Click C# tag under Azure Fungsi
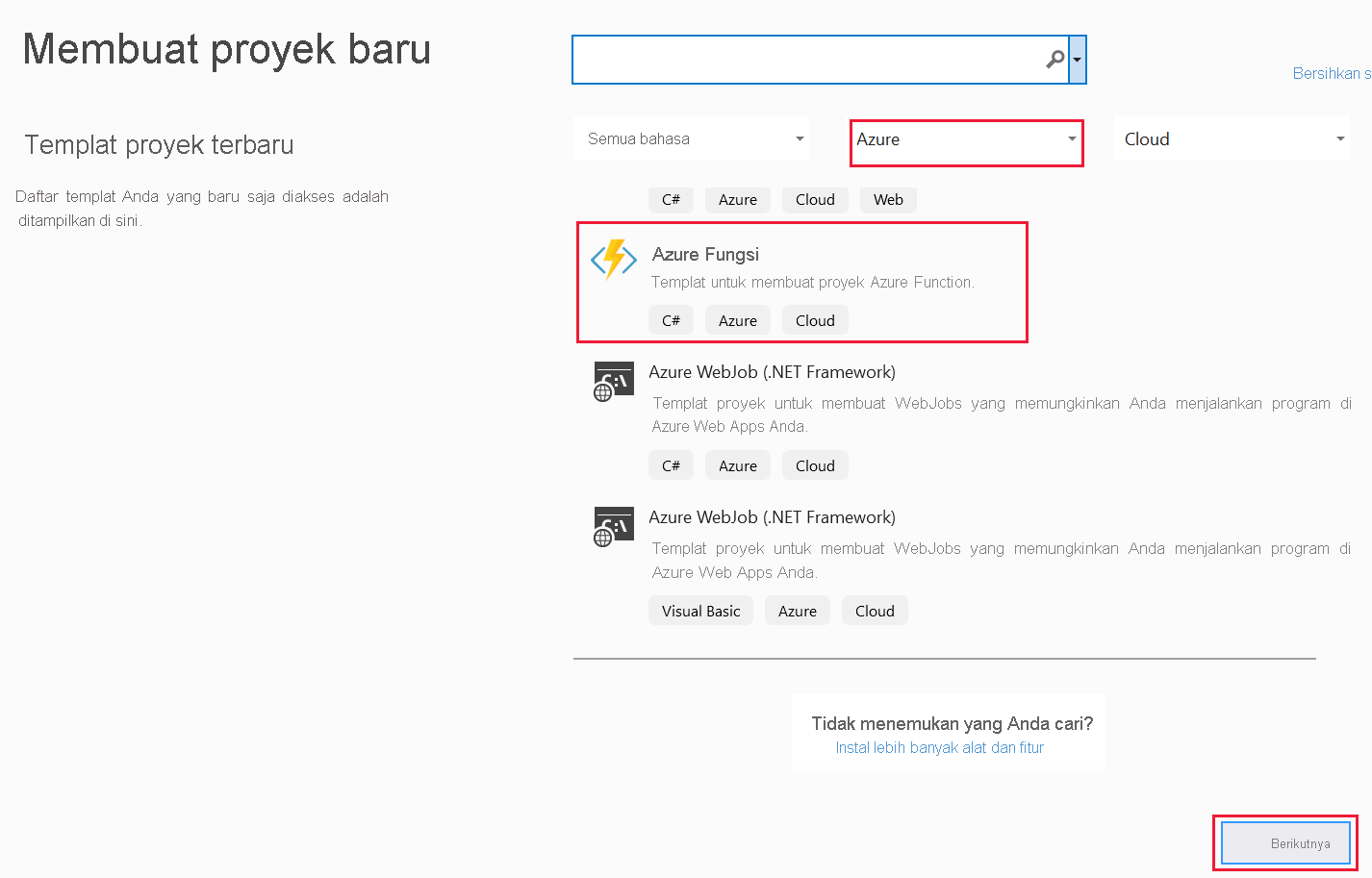This screenshot has width=1372, height=878. (x=671, y=320)
